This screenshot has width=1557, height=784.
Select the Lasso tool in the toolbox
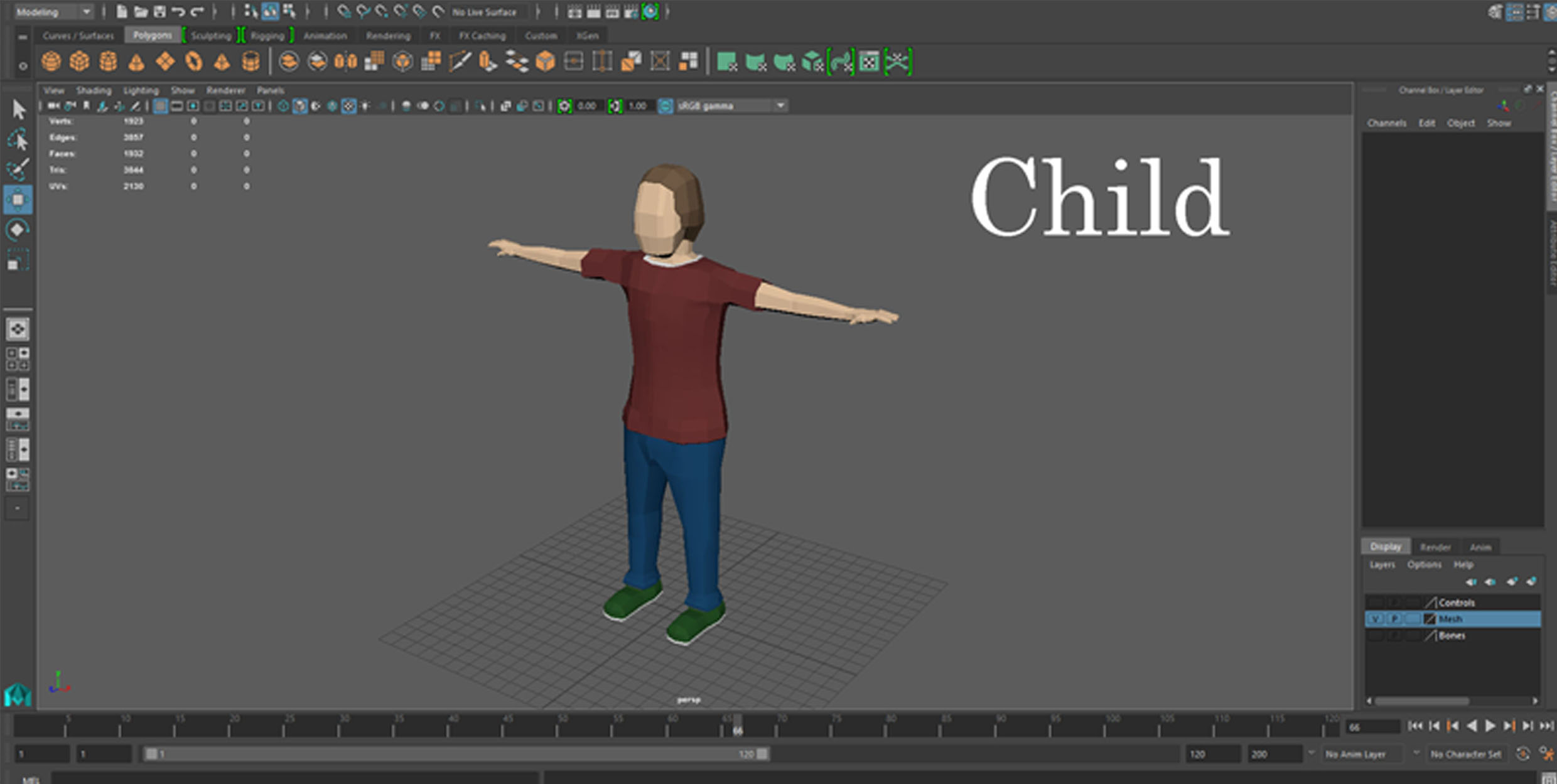18,140
